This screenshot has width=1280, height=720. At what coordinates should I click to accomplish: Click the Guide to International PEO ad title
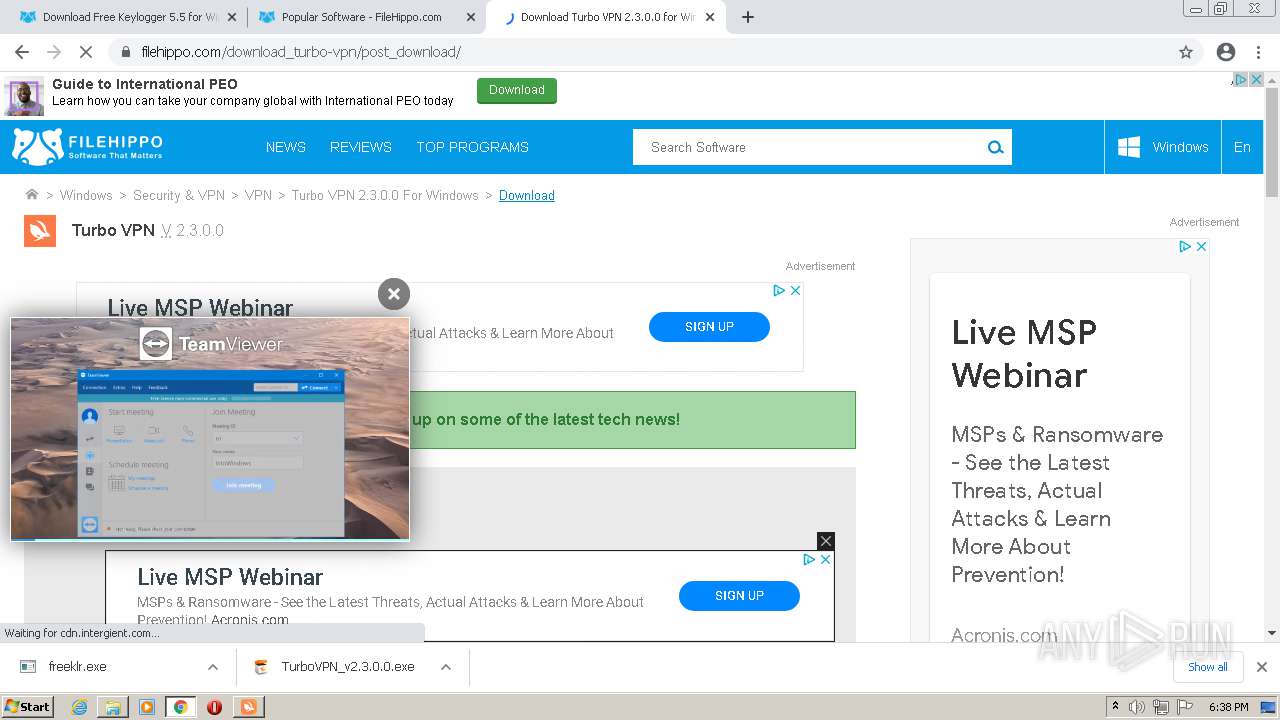point(145,84)
